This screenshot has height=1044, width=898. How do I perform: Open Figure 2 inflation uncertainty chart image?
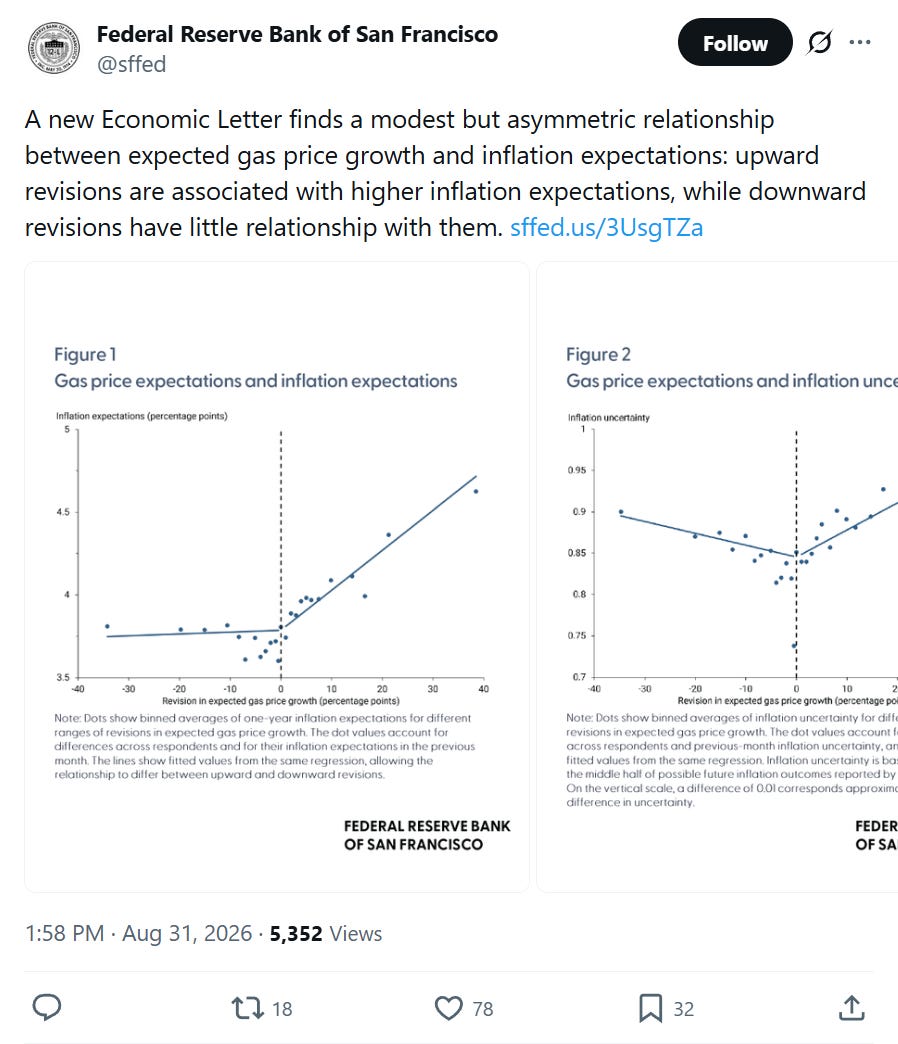[718, 577]
